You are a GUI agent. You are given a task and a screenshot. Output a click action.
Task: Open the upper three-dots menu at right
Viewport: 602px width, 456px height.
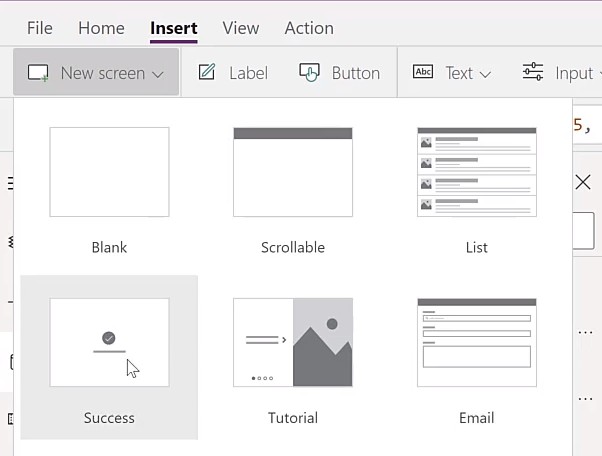coord(585,332)
